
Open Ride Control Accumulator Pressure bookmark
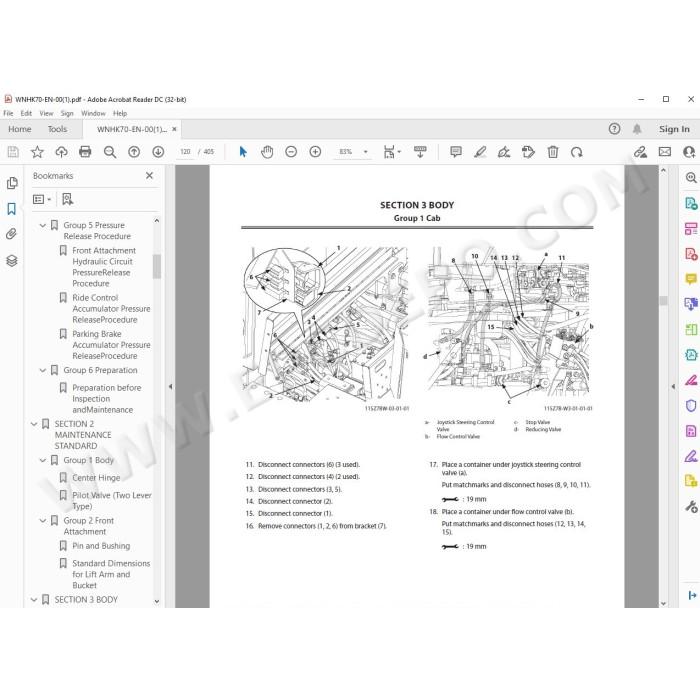(111, 308)
